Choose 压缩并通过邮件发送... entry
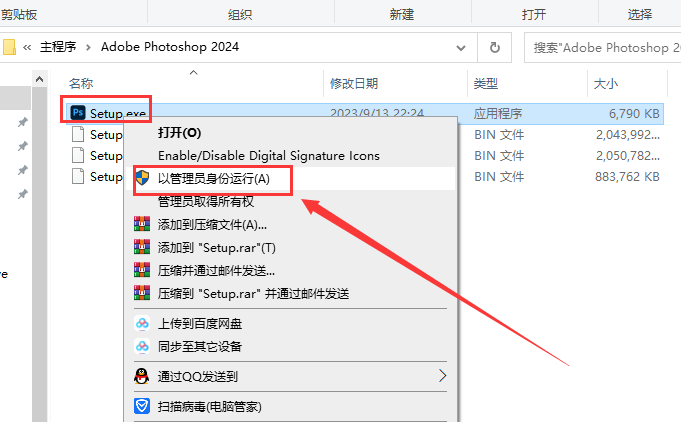The width and height of the screenshot is (681, 422). (x=216, y=270)
